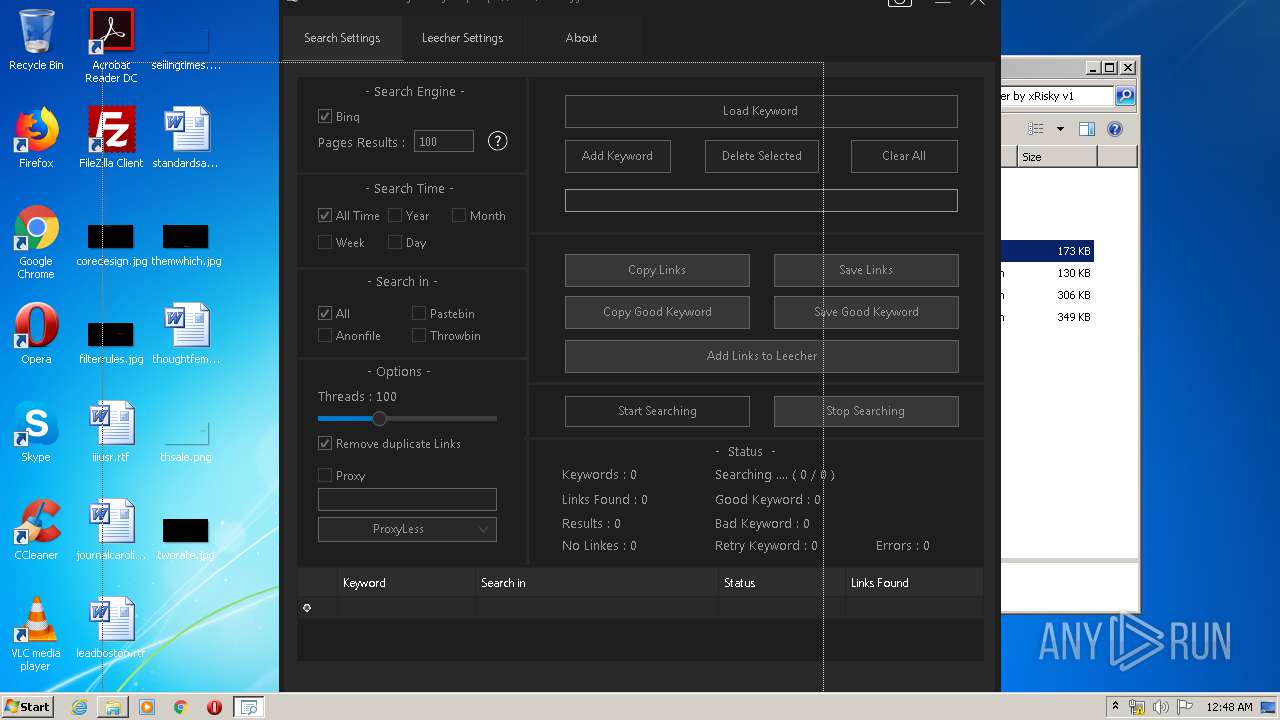Enable the Month search time checkbox
The height and width of the screenshot is (720, 1280).
click(x=459, y=215)
